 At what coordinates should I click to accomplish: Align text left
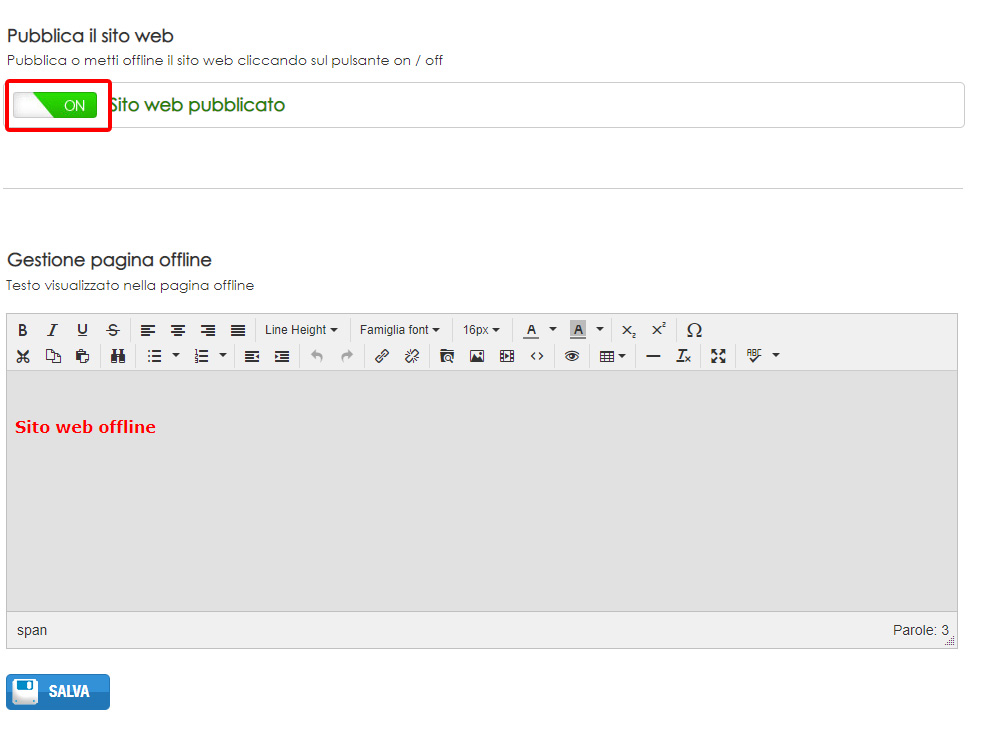tap(148, 330)
